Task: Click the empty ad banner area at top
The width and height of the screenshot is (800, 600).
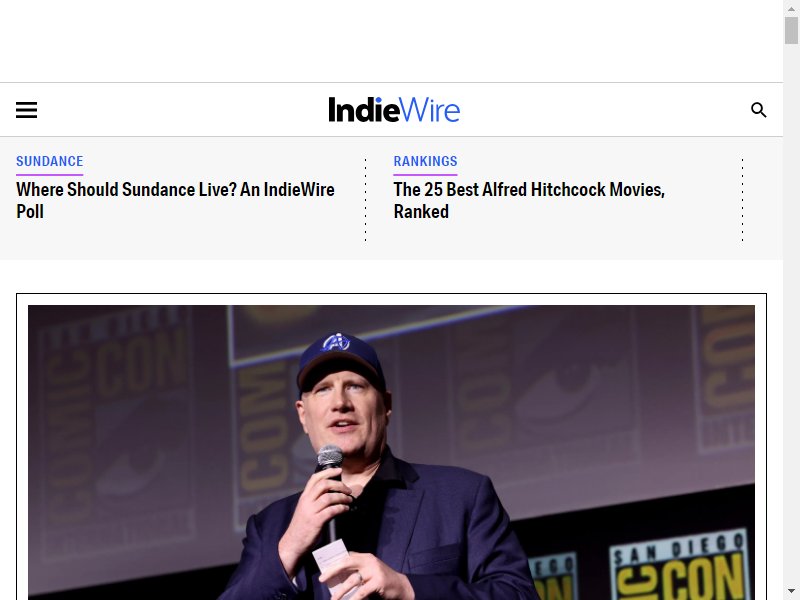Action: pos(391,41)
